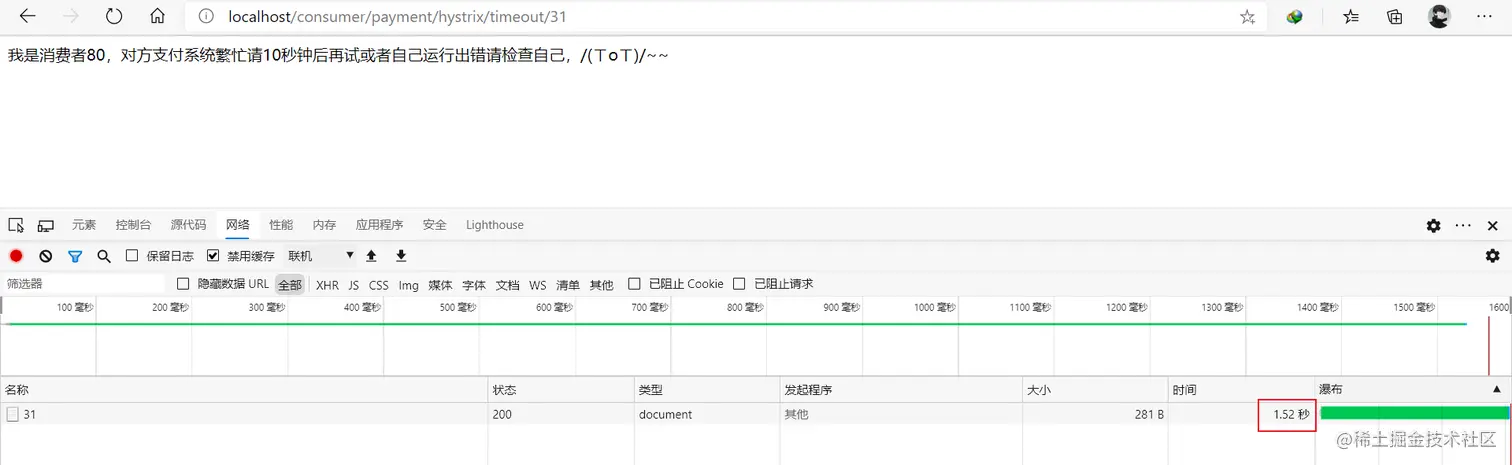Import HAR file upload arrow
This screenshot has width=1512, height=465.
point(371,256)
